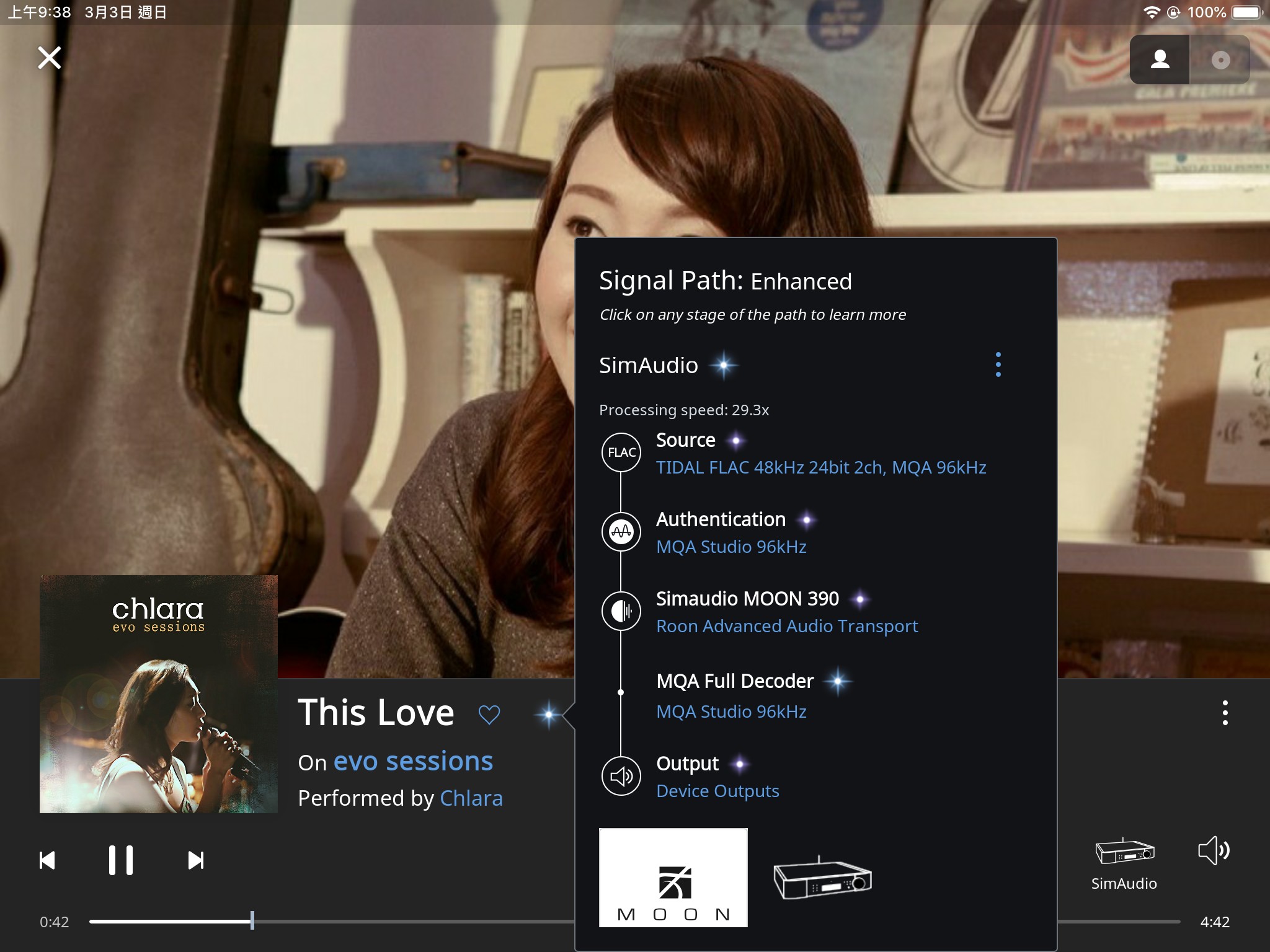Image resolution: width=1270 pixels, height=952 pixels.
Task: Click the Device Outputs link
Action: pos(717,791)
